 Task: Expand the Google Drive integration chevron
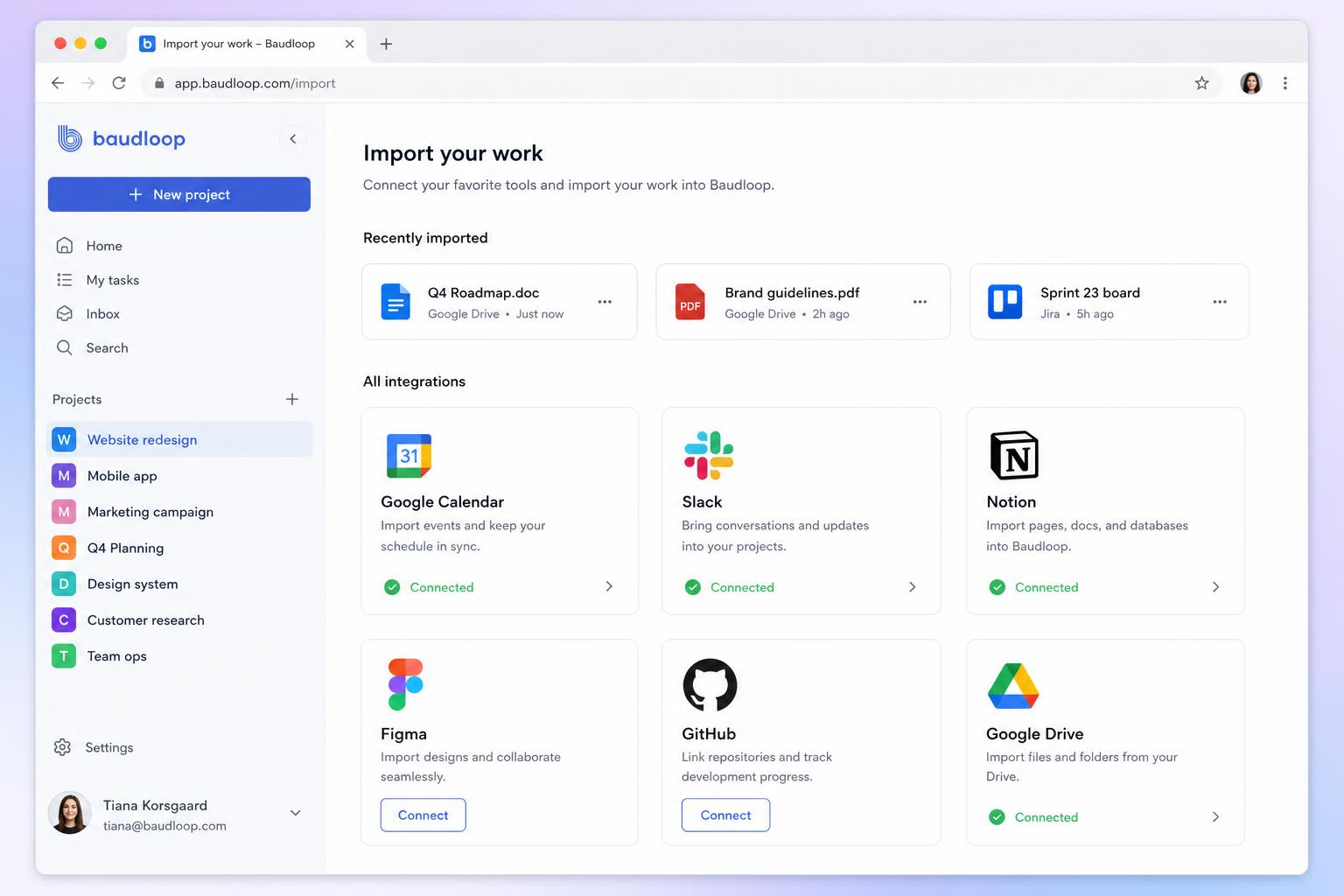[1215, 817]
